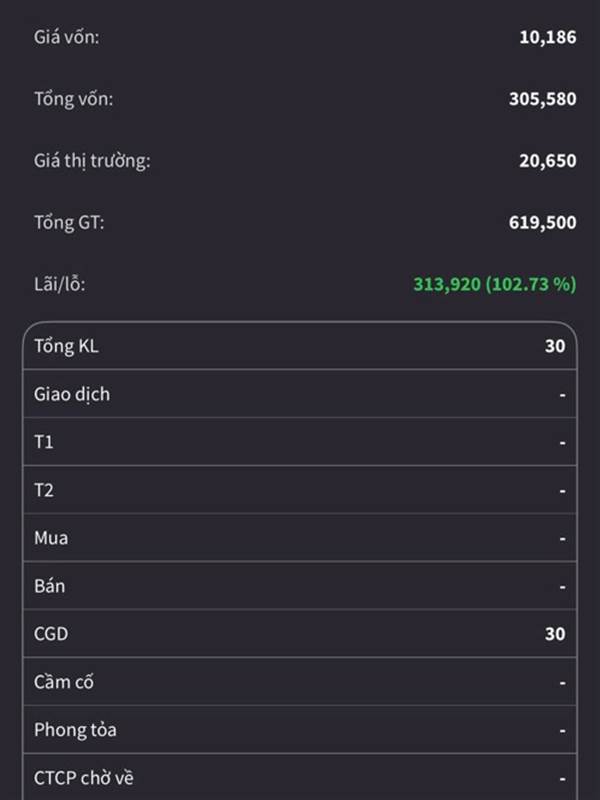600x800 pixels.
Task: Tap the Tổng vốn amount 305,580
Action: [542, 99]
